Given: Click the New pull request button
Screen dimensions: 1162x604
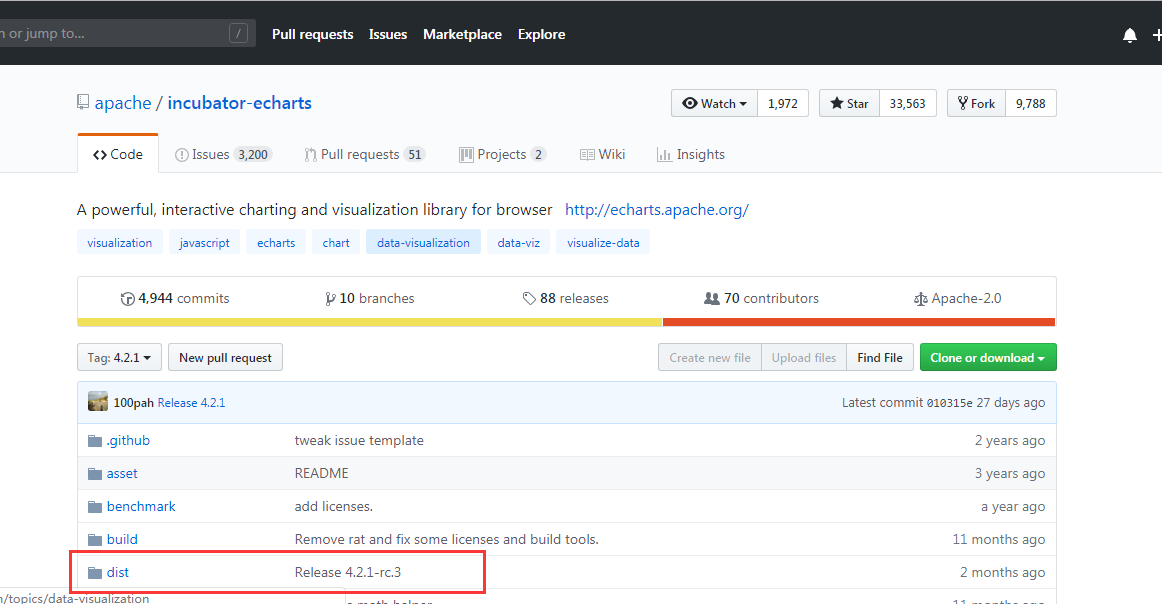Looking at the screenshot, I should click(225, 358).
